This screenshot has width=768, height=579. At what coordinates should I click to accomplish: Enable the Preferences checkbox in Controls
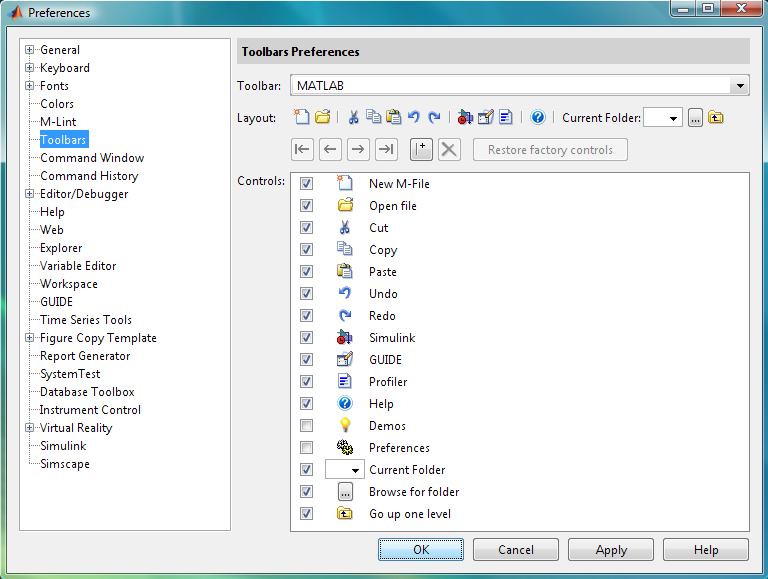[x=307, y=448]
